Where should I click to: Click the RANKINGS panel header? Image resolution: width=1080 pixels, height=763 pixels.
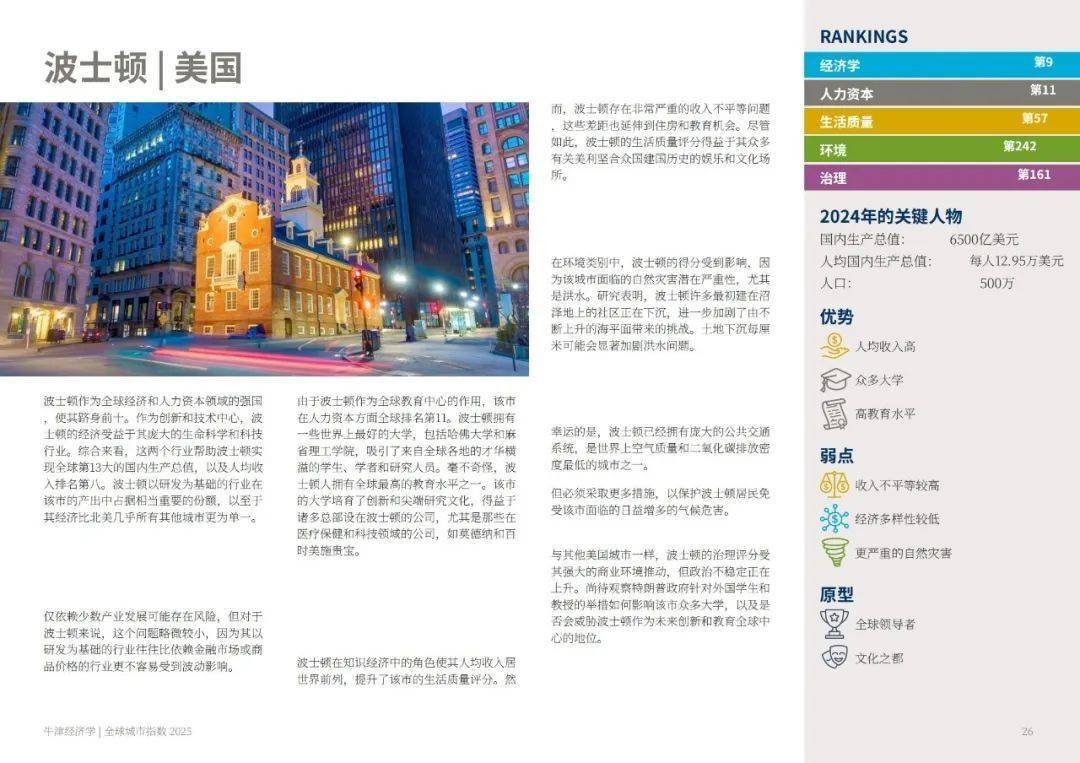pos(862,36)
